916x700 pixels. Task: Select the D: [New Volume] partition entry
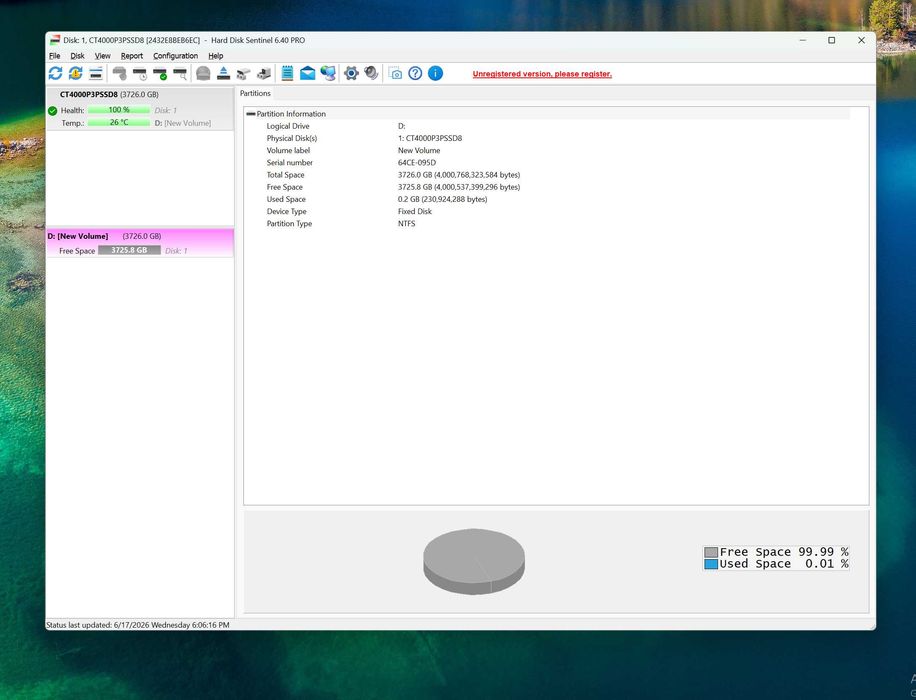(x=140, y=243)
